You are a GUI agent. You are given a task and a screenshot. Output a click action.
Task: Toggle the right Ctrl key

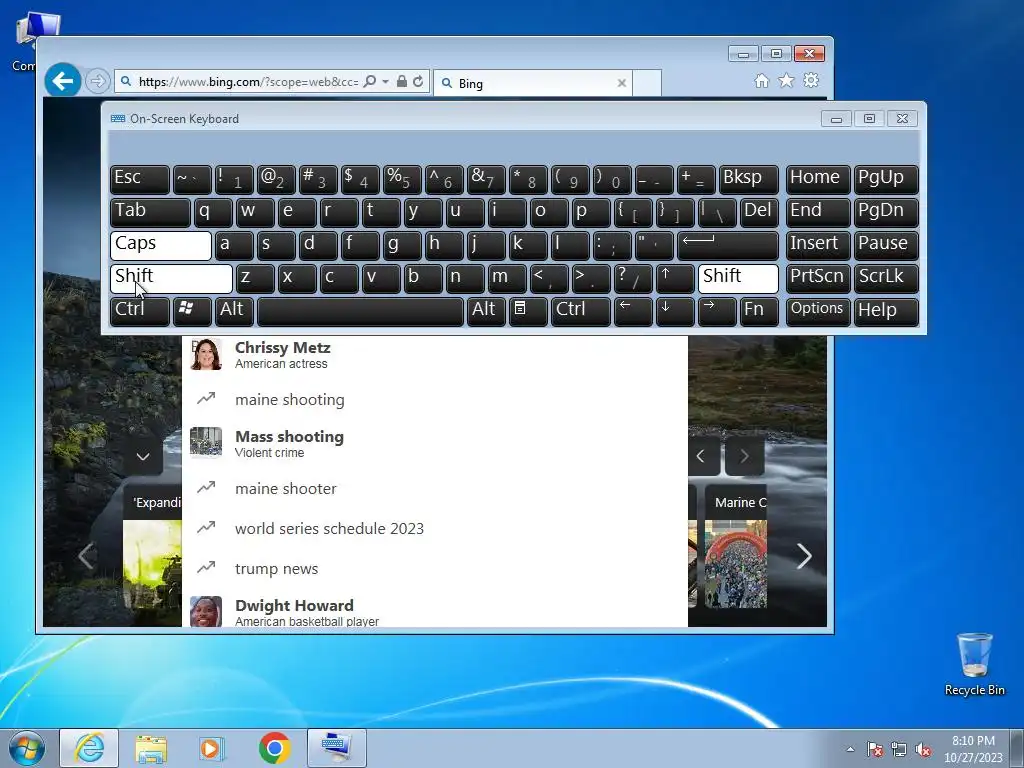(x=581, y=312)
